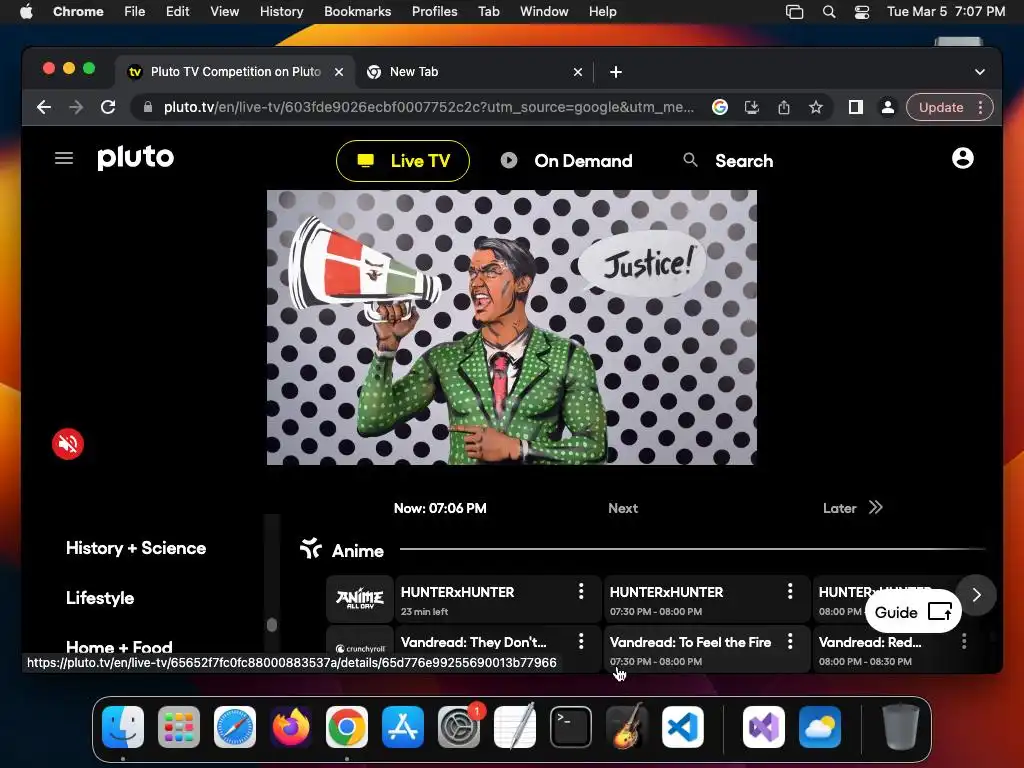Launch Firefox from the Dock
Viewport: 1024px width, 768px height.
[291, 727]
